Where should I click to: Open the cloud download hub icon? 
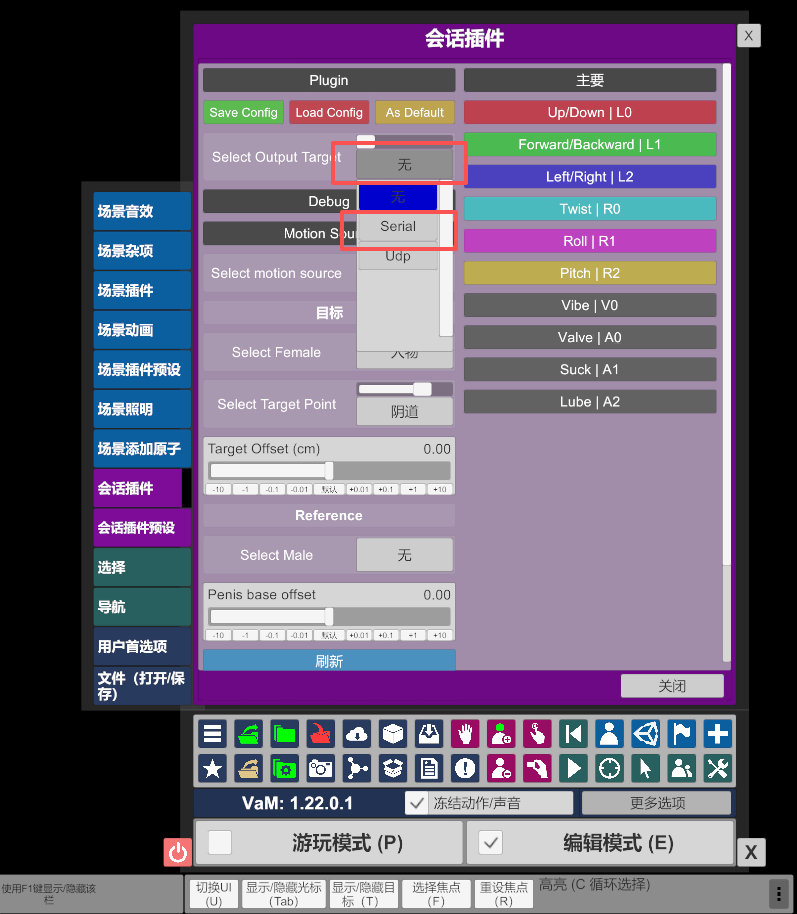point(357,733)
